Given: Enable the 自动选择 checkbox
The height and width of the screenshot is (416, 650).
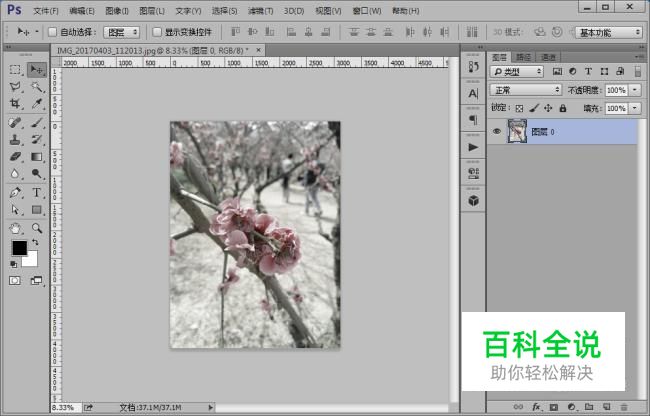Looking at the screenshot, I should pyautogui.click(x=52, y=32).
